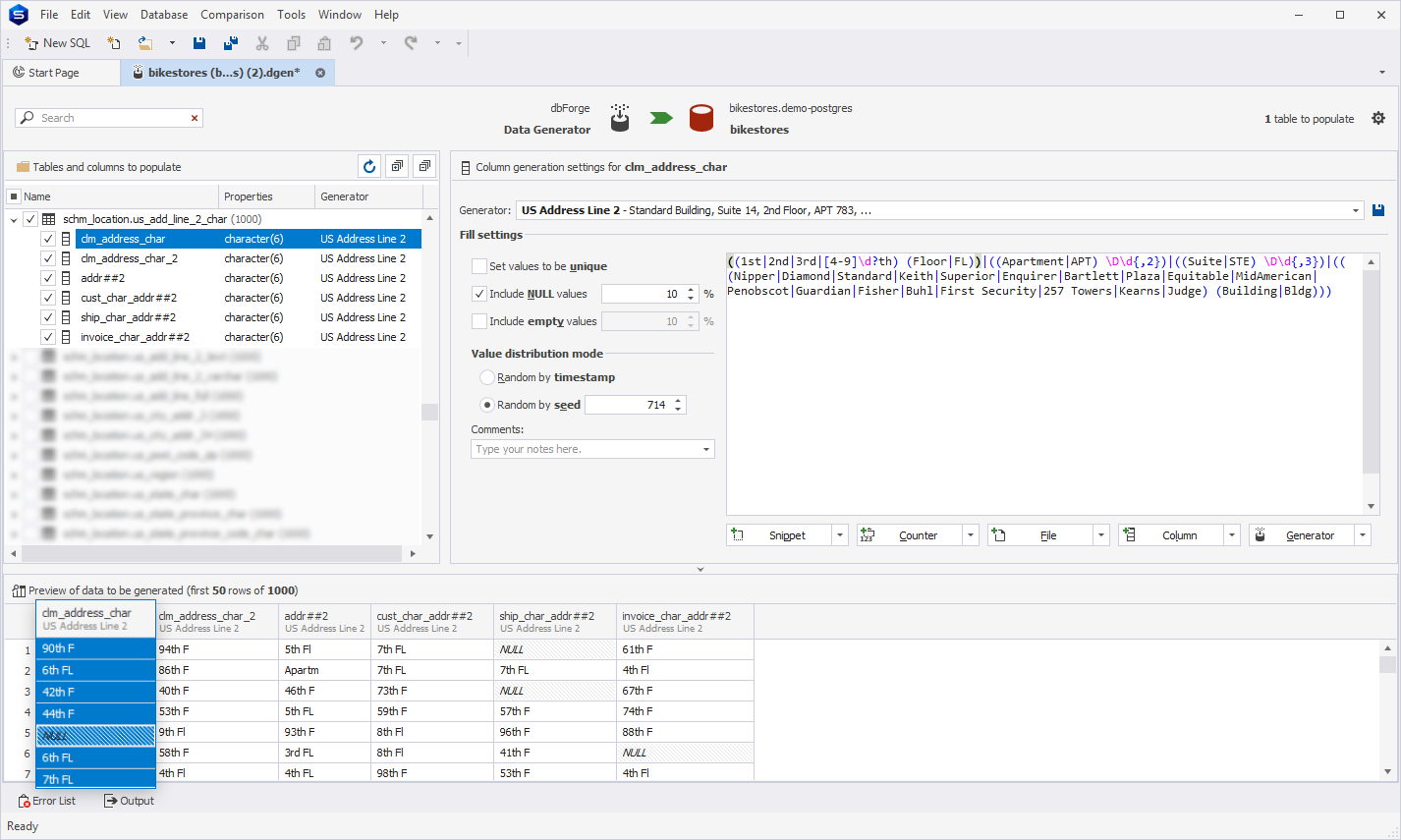Click the Redo arrow icon

411,43
